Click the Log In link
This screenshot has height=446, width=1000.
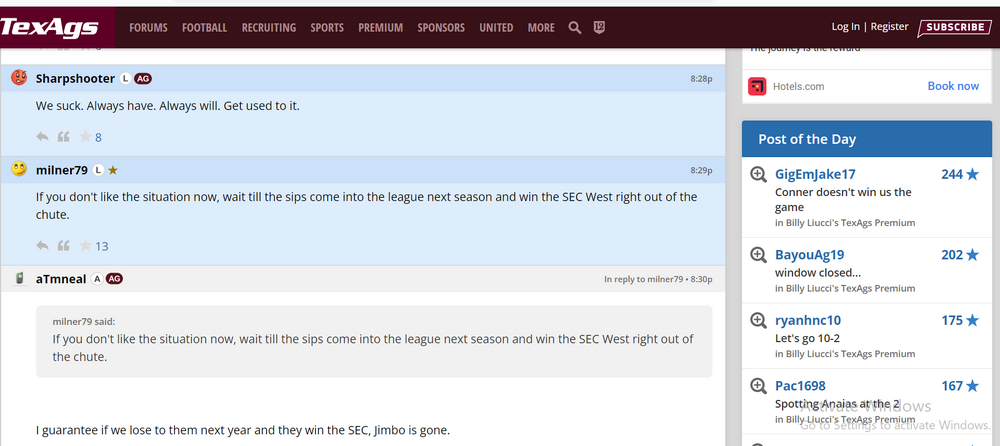click(x=845, y=27)
